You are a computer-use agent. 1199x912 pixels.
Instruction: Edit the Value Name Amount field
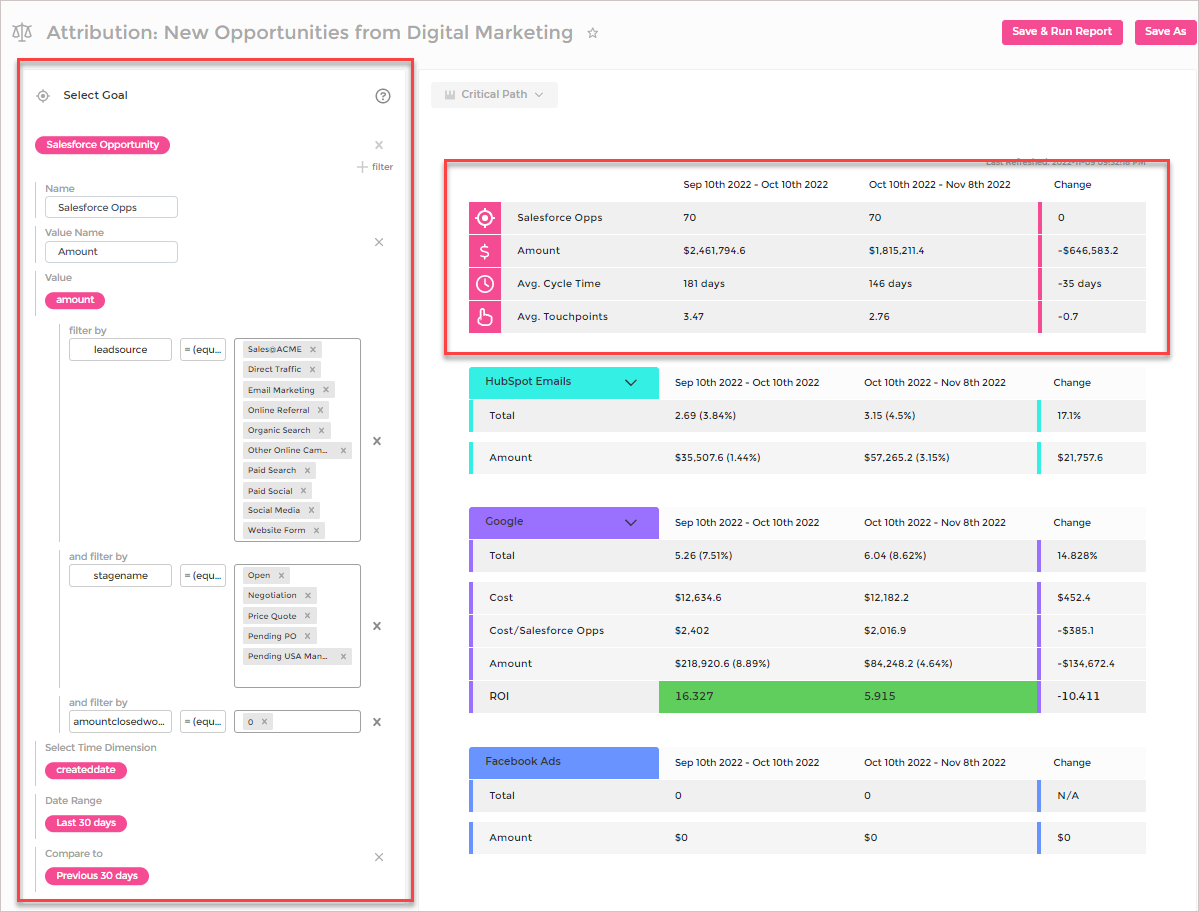112,252
